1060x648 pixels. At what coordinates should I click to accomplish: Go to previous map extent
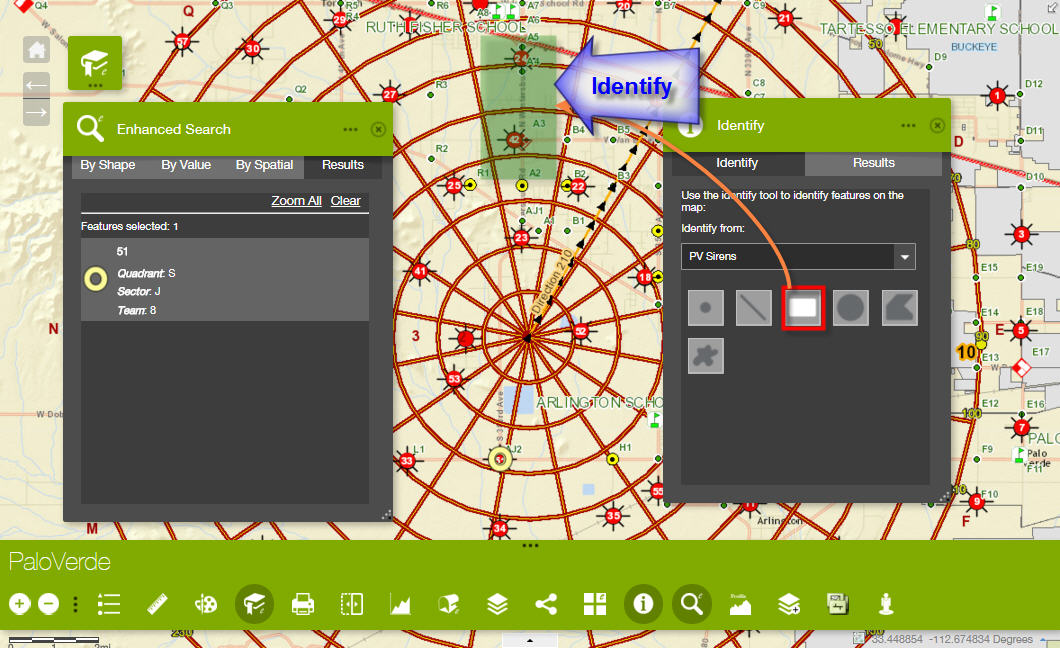(x=37, y=85)
